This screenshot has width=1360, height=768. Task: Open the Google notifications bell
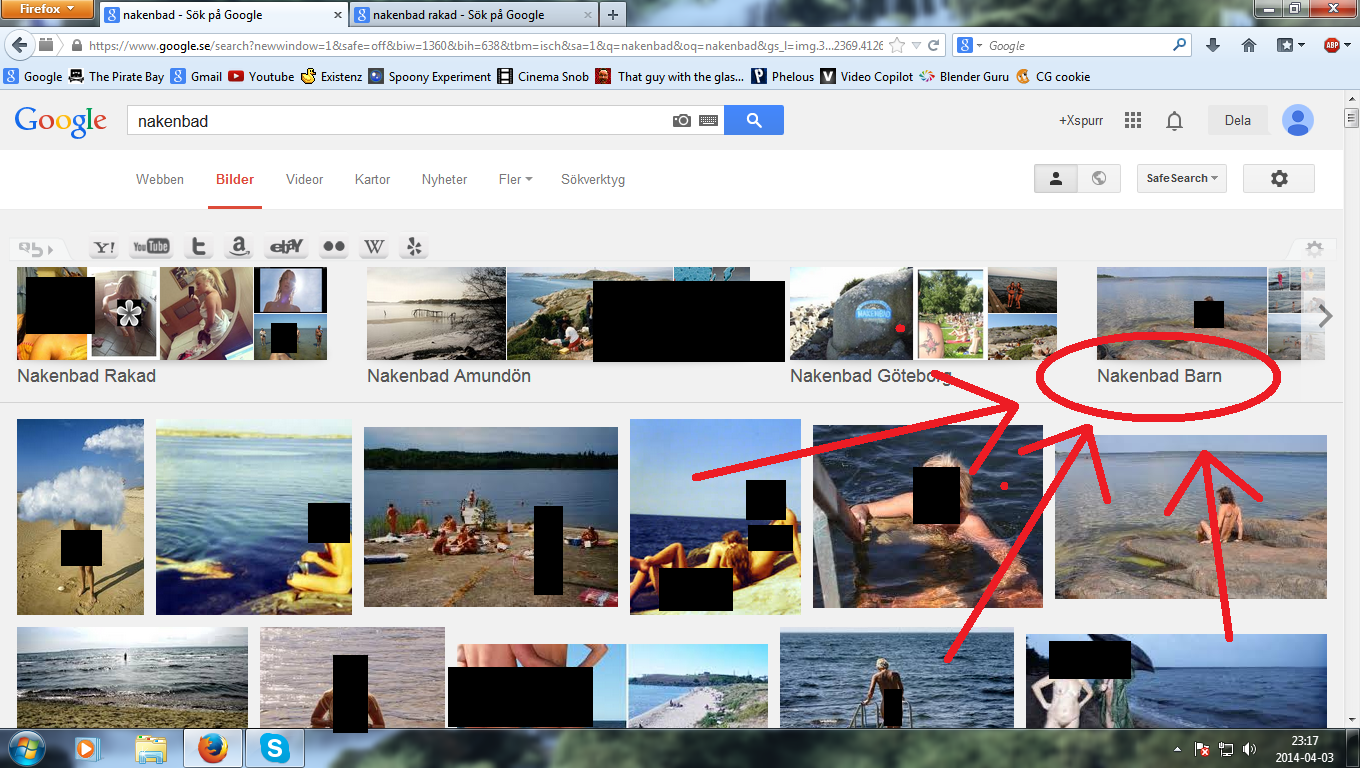pyautogui.click(x=1175, y=121)
